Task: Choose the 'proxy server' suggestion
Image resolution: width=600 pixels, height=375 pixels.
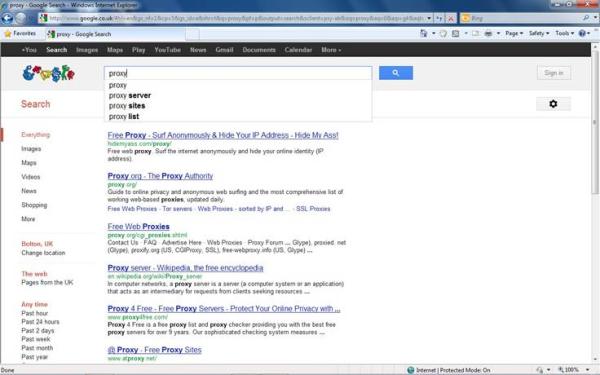Action: 238,95
